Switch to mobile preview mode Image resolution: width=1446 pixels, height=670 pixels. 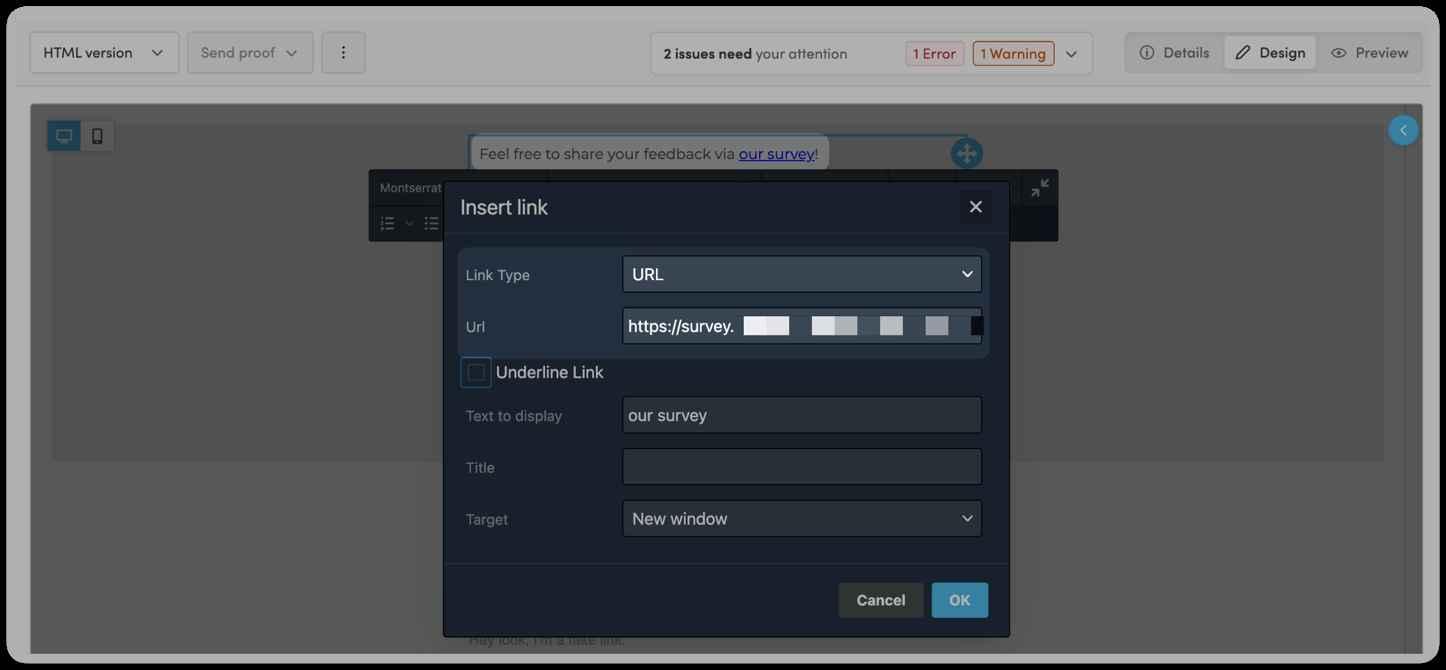[97, 136]
